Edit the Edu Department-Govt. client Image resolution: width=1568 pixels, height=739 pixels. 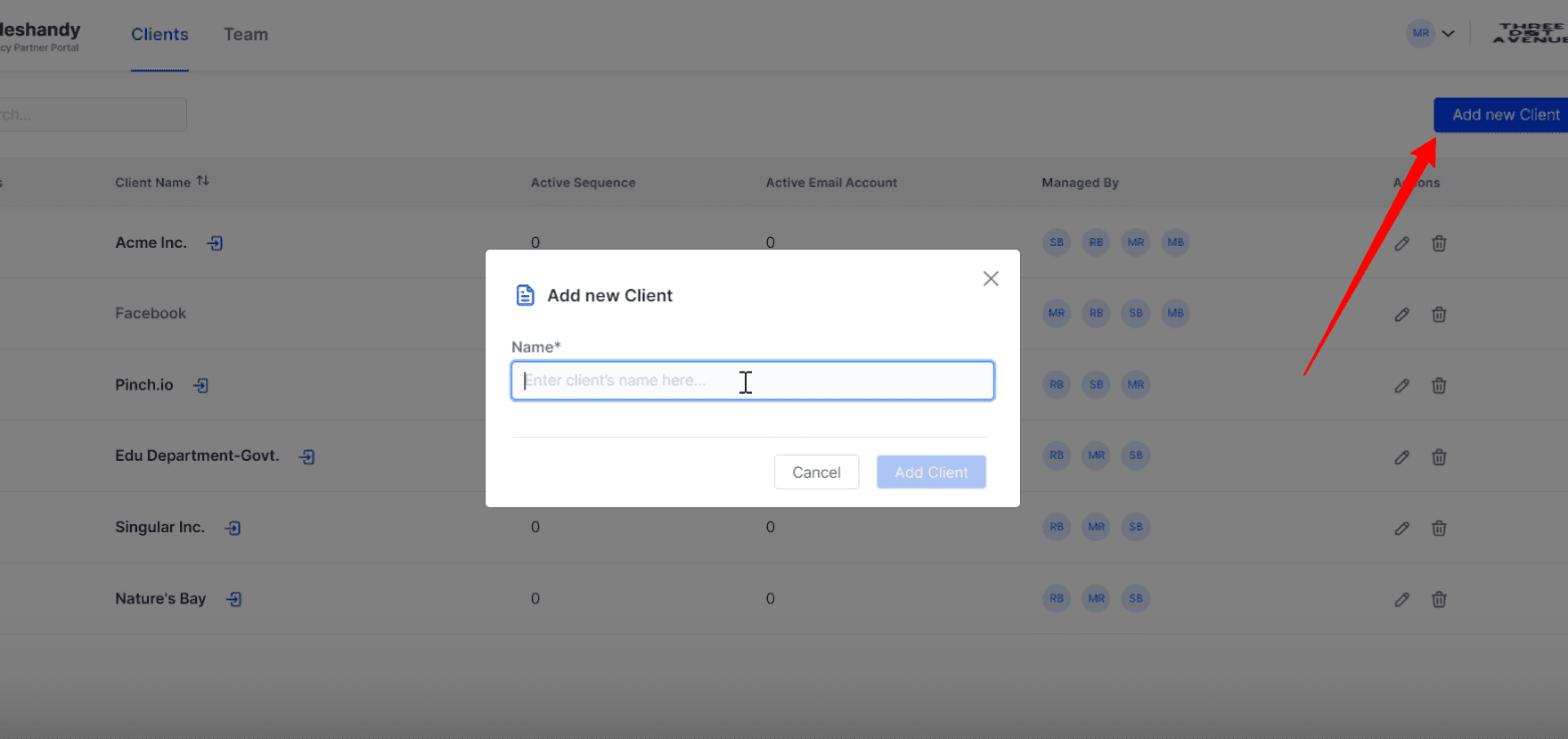[1402, 457]
